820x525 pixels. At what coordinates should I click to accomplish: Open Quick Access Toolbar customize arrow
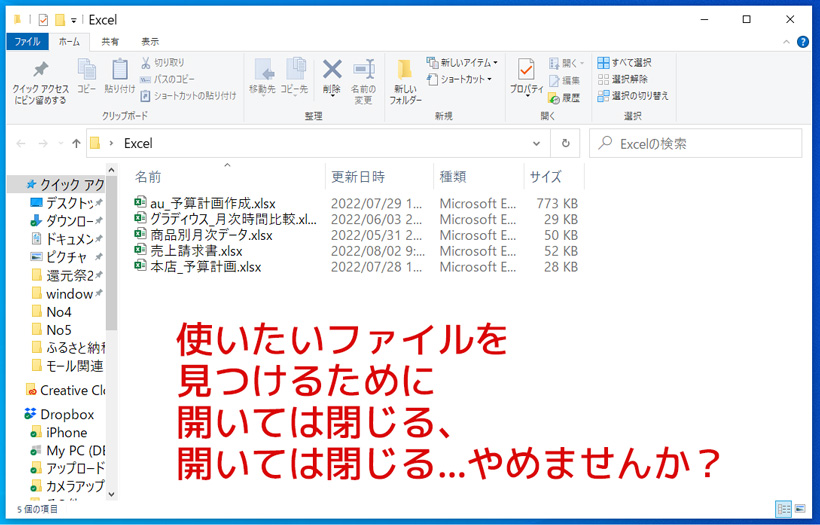[x=74, y=20]
